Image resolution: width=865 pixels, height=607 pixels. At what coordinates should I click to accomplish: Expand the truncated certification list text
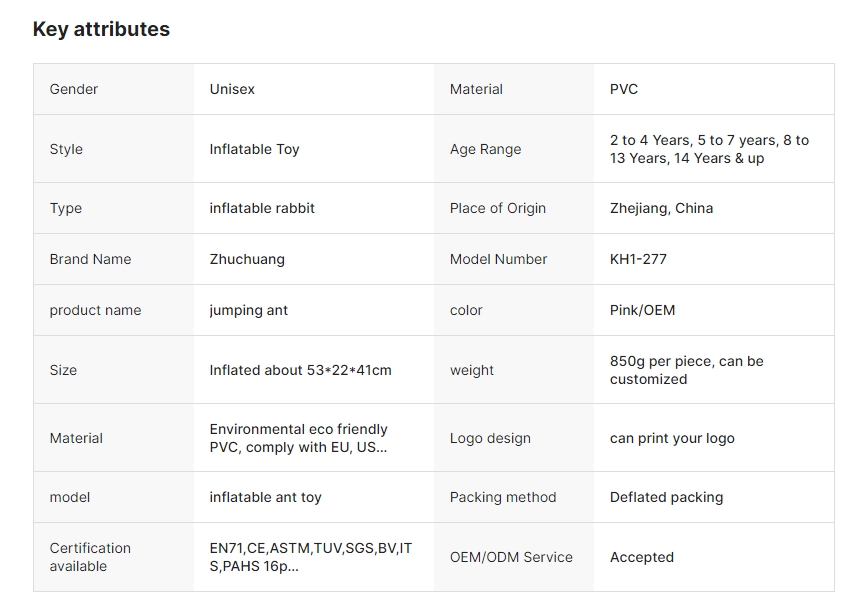point(310,557)
